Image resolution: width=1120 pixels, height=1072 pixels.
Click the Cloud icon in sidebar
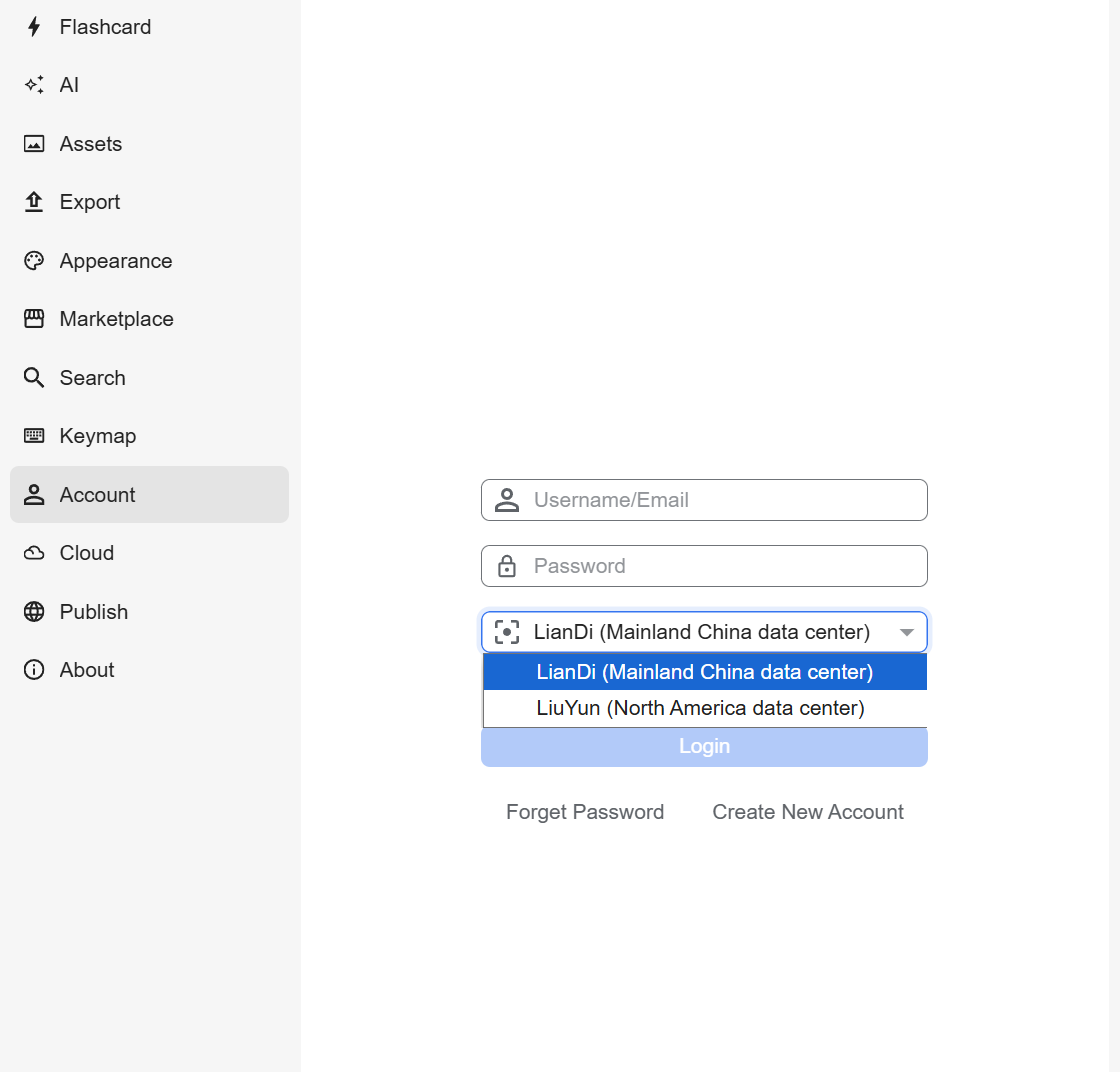34,553
